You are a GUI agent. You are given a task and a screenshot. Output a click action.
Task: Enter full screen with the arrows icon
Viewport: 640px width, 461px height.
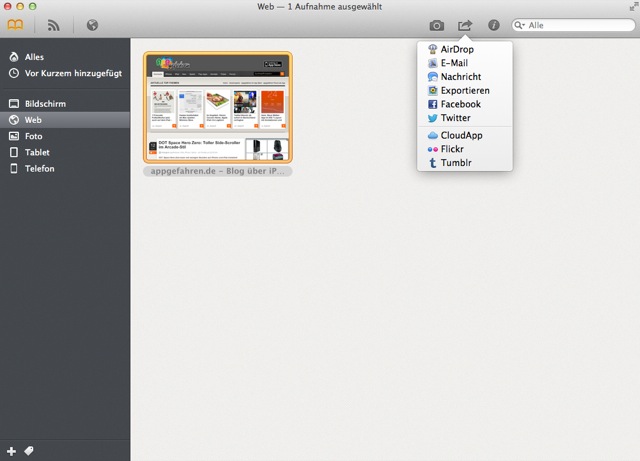629,7
